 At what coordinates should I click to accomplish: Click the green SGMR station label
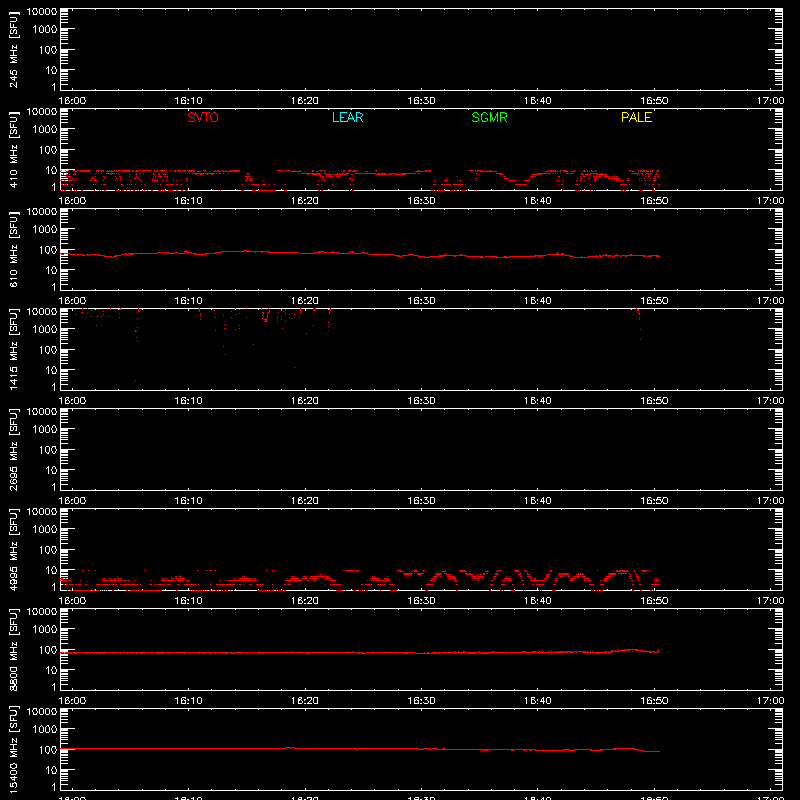click(489, 117)
